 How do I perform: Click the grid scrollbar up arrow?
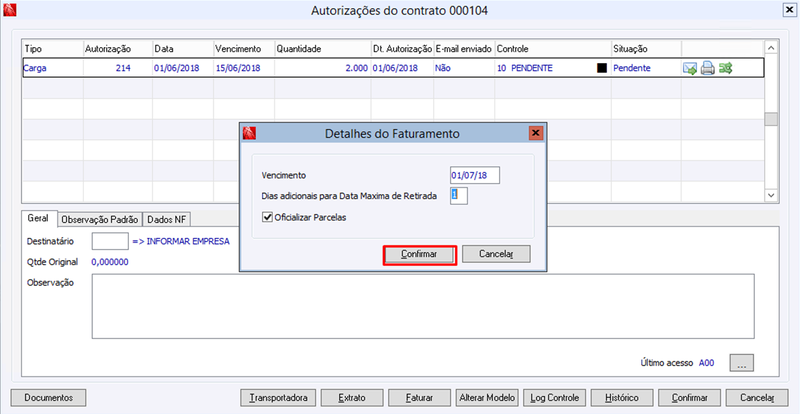771,47
